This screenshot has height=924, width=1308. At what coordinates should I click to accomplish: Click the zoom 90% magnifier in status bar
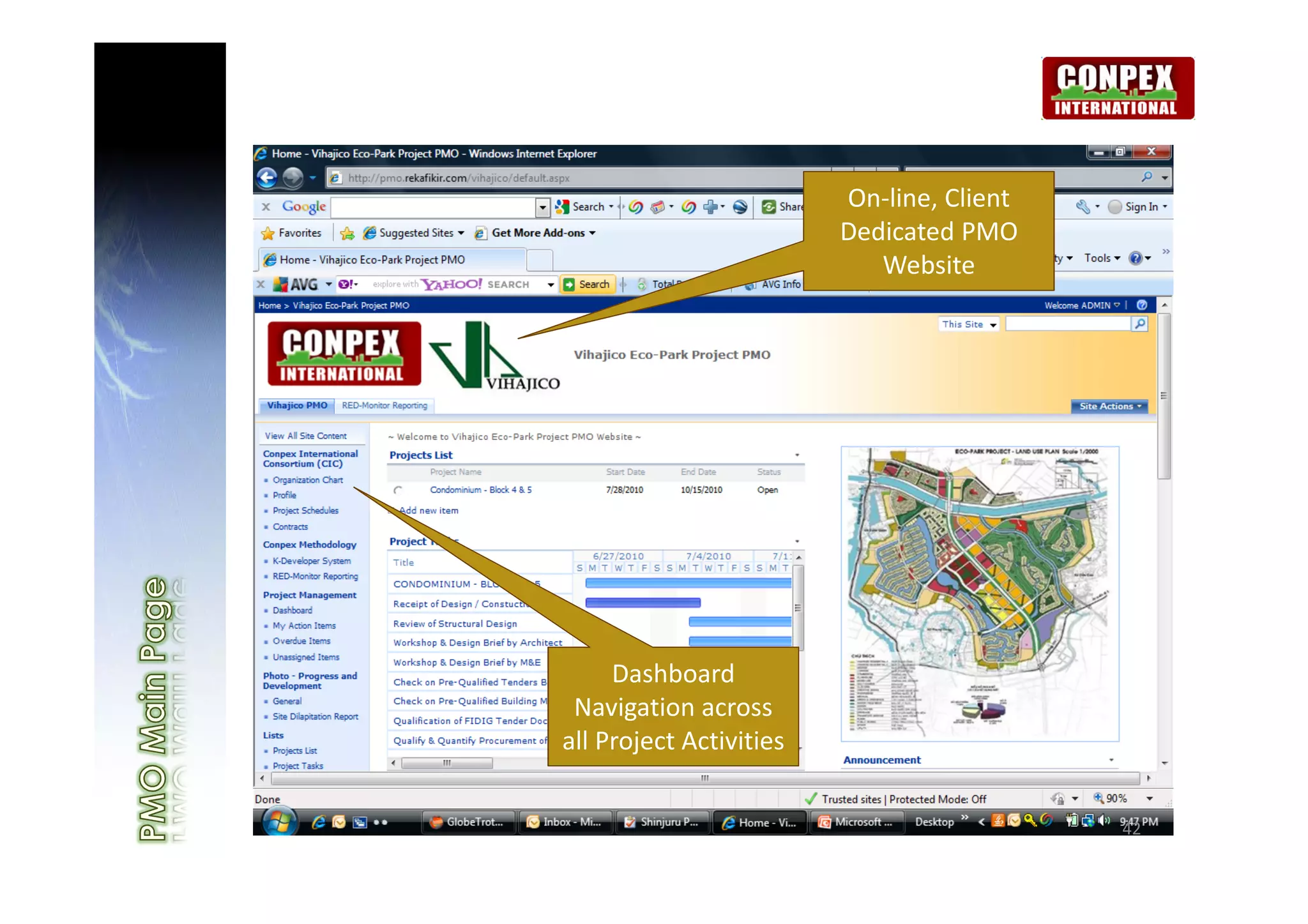(x=1099, y=798)
